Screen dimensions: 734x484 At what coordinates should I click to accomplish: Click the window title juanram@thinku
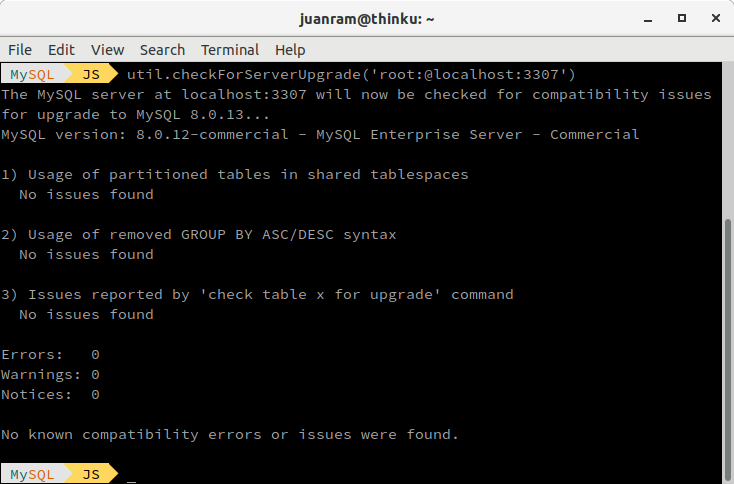[x=367, y=19]
